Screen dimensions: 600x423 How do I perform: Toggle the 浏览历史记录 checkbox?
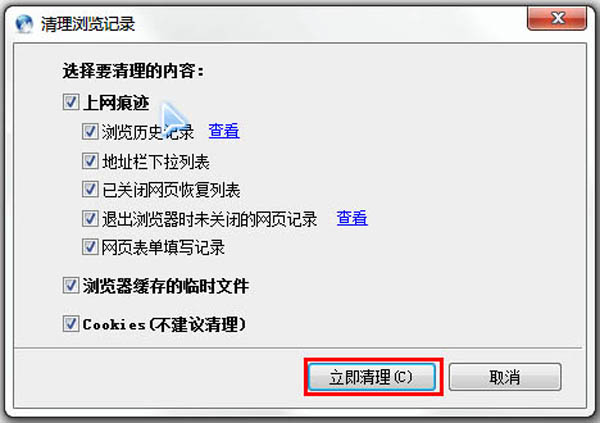pos(90,132)
